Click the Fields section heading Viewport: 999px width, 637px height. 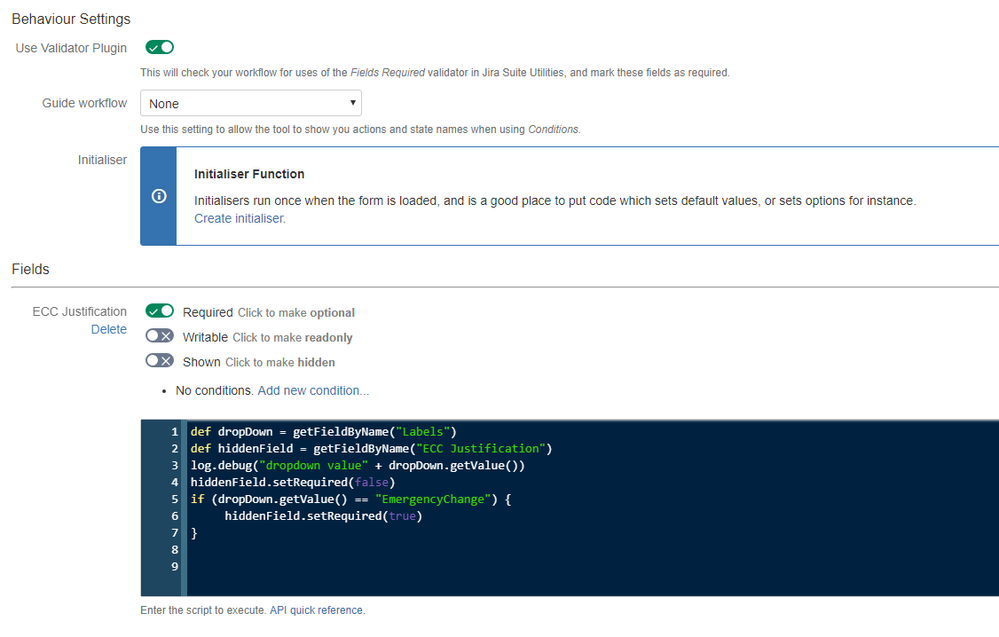31,269
